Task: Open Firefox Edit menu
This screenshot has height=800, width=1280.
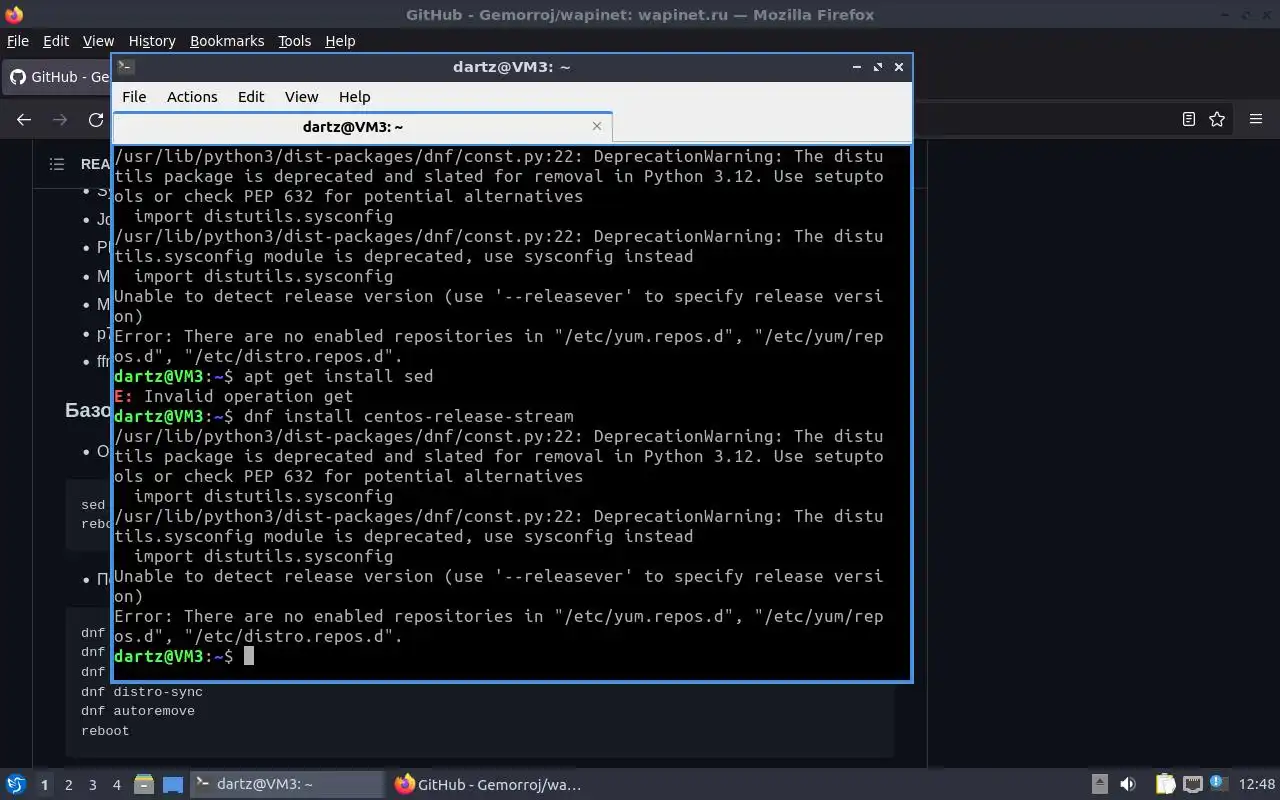Action: pos(56,41)
